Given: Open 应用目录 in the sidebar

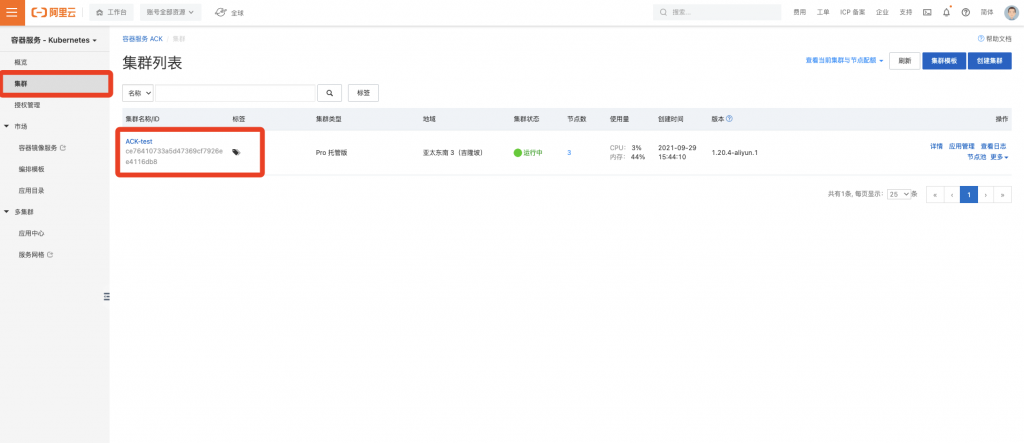Looking at the screenshot, I should [31, 191].
